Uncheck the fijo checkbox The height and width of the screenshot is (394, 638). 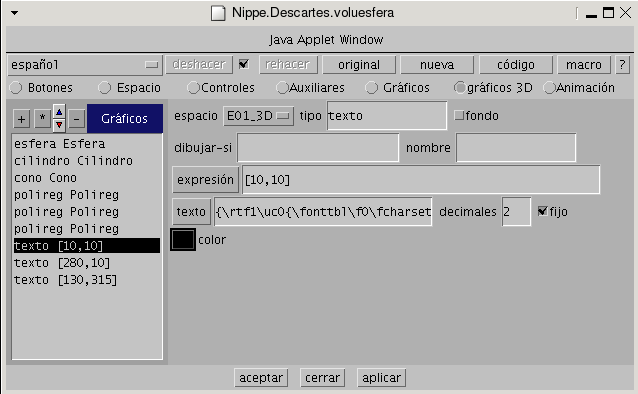pos(543,211)
